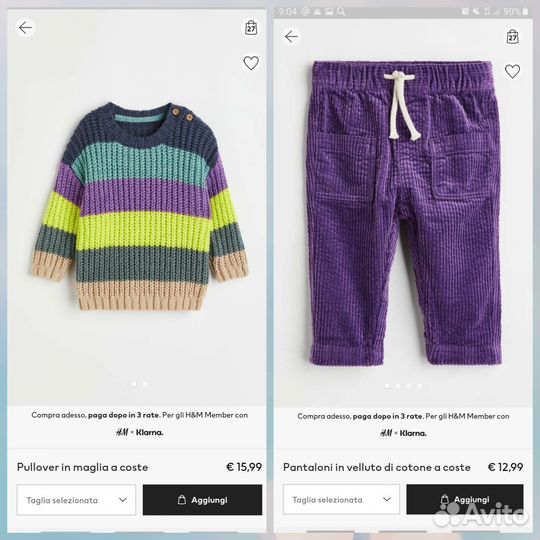Viewport: 540px width, 540px height.
Task: Select second image dot for pullover
Action: (145, 384)
